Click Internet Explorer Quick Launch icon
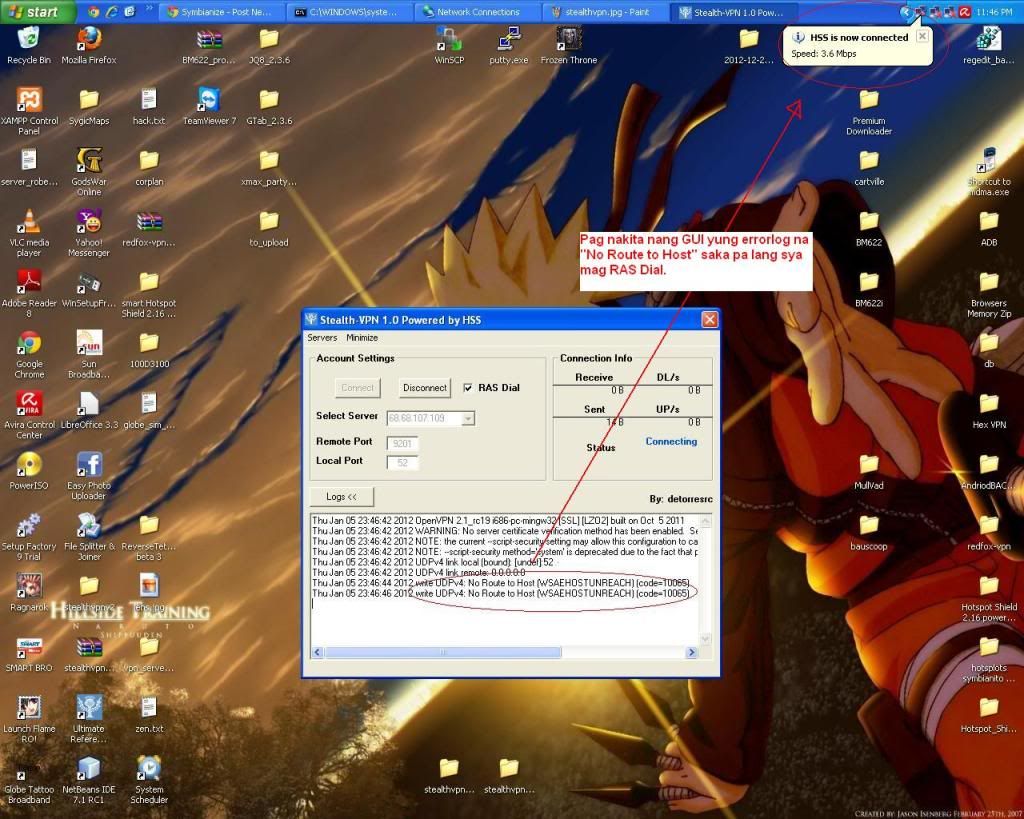This screenshot has height=819, width=1024. click(112, 12)
